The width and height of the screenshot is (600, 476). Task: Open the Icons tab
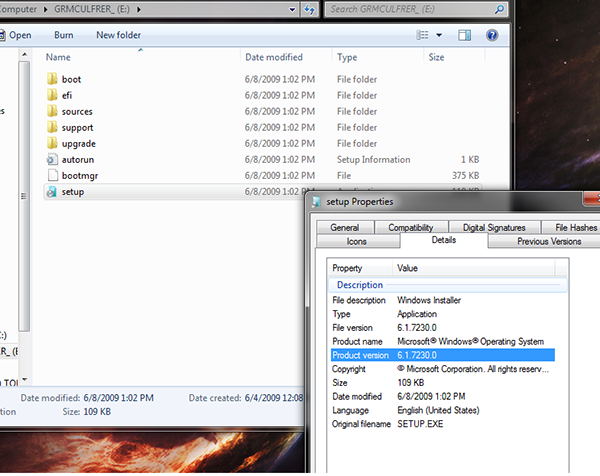[357, 241]
